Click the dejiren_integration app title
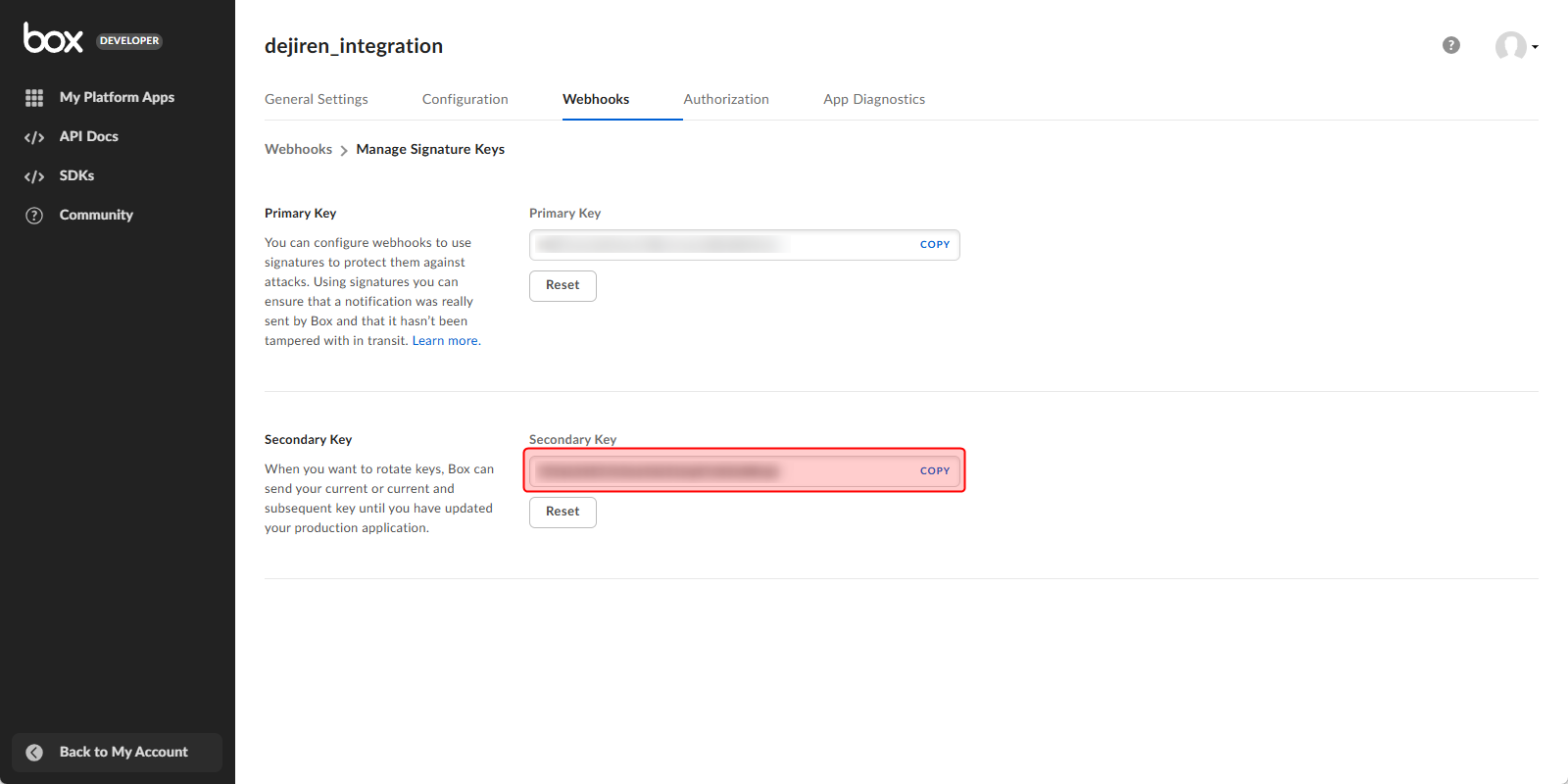Screen dimensions: 1568x784 tap(354, 46)
